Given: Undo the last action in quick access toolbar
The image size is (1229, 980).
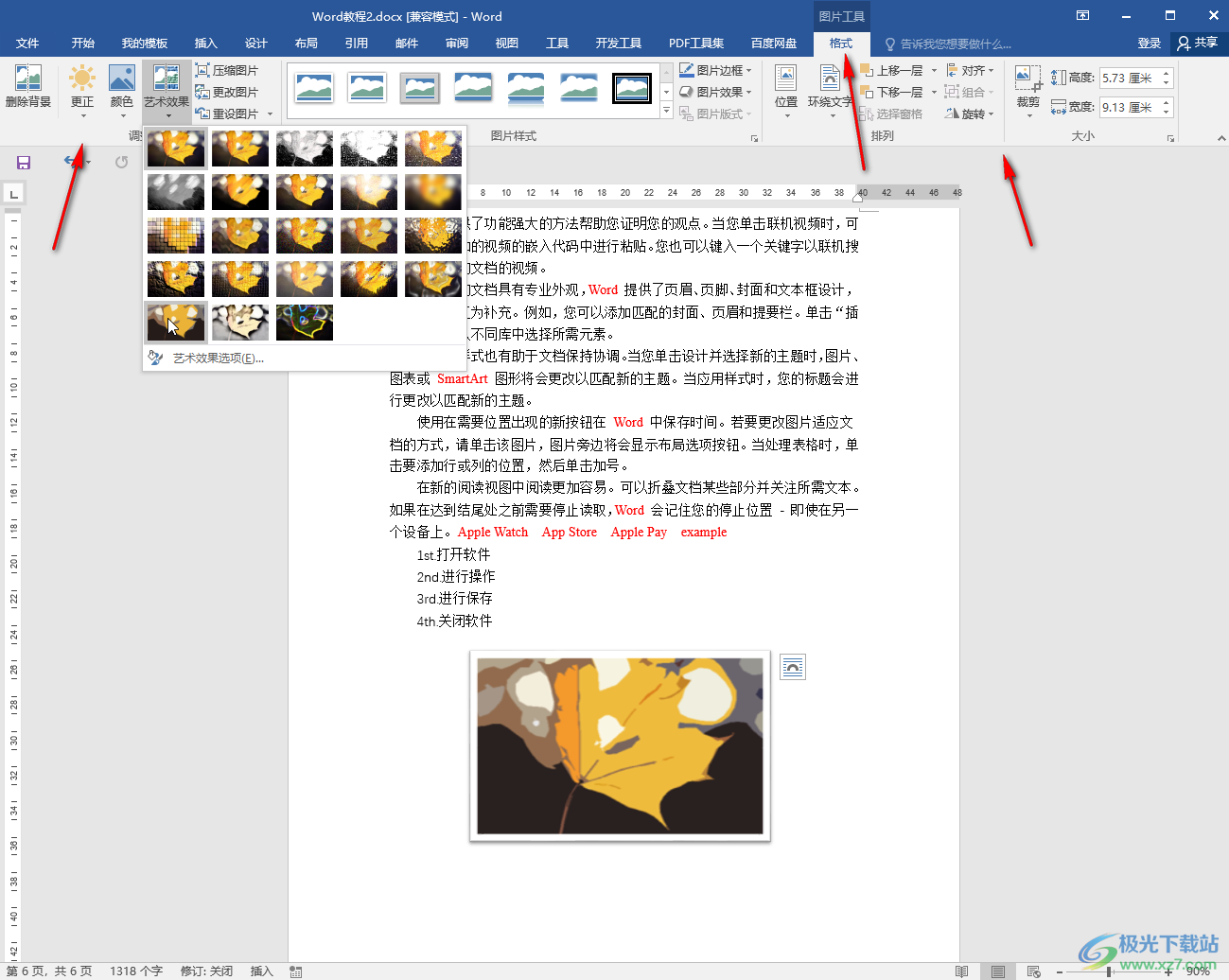Looking at the screenshot, I should (x=71, y=162).
